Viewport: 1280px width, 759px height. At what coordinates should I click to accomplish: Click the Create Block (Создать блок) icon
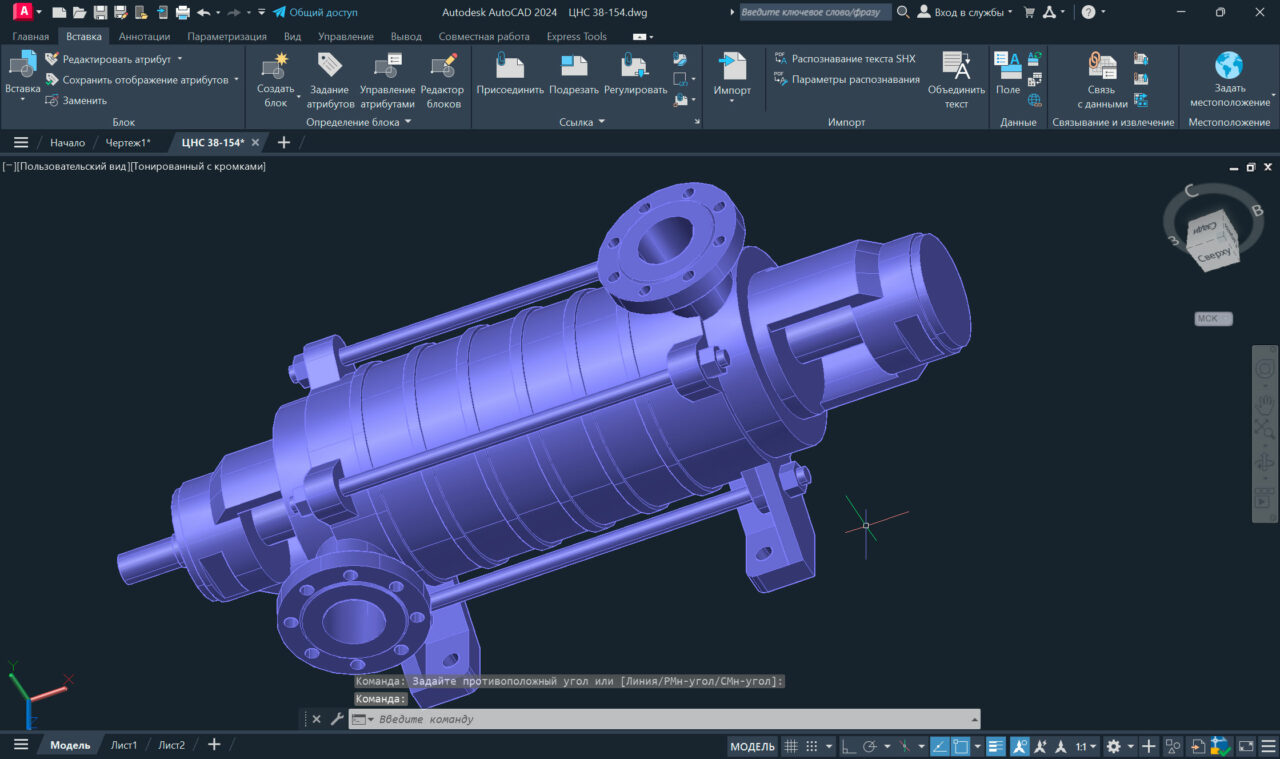275,68
